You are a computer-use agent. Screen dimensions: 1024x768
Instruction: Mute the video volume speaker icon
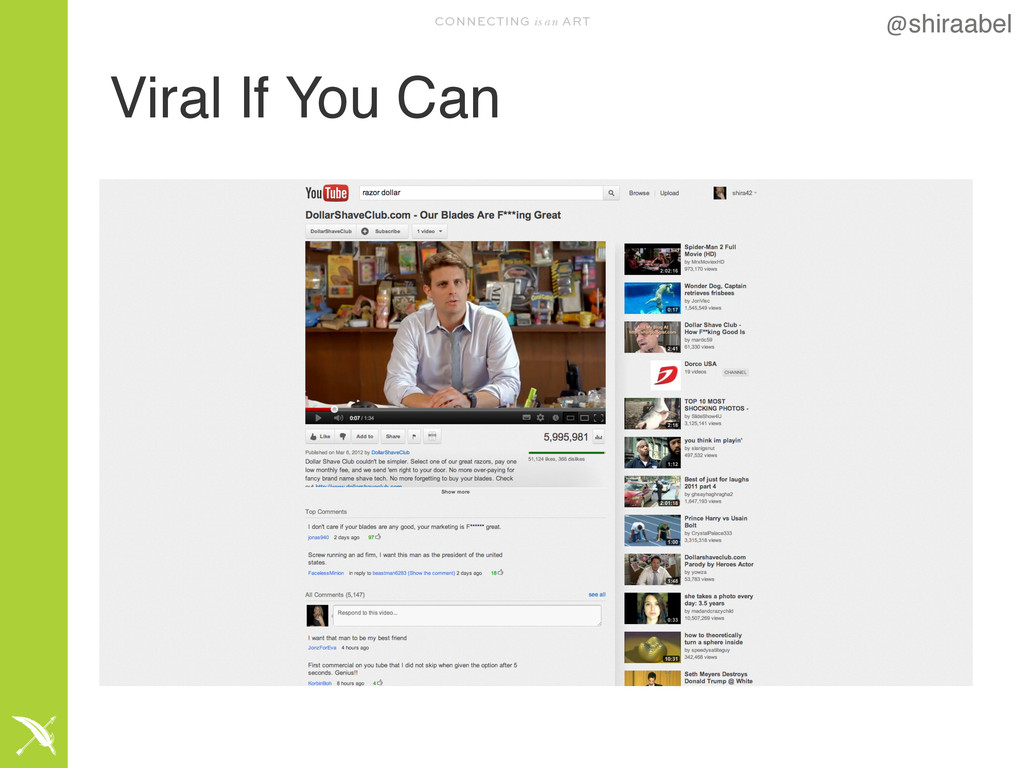point(338,418)
